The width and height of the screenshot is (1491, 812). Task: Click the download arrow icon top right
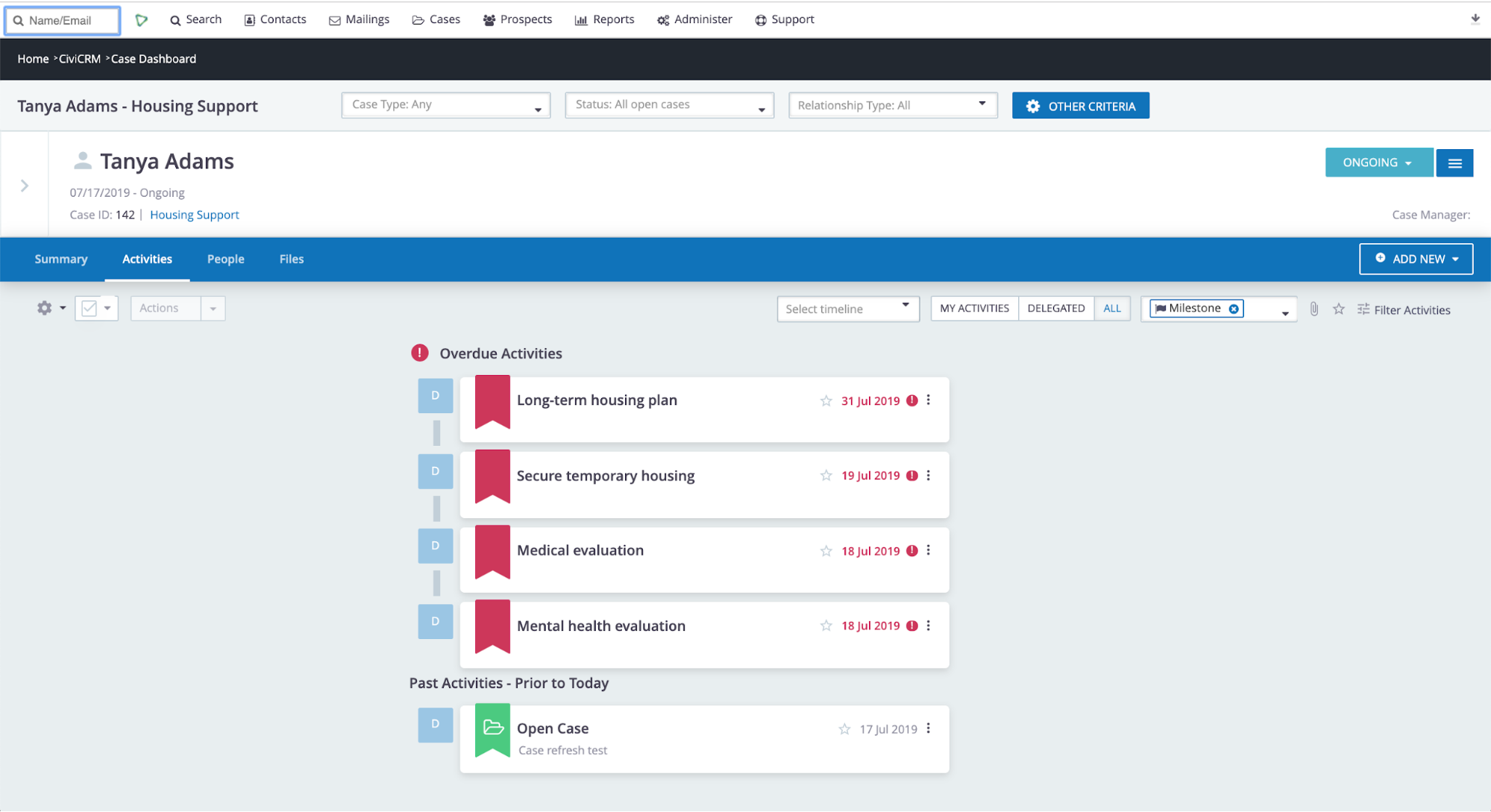[x=1475, y=19]
